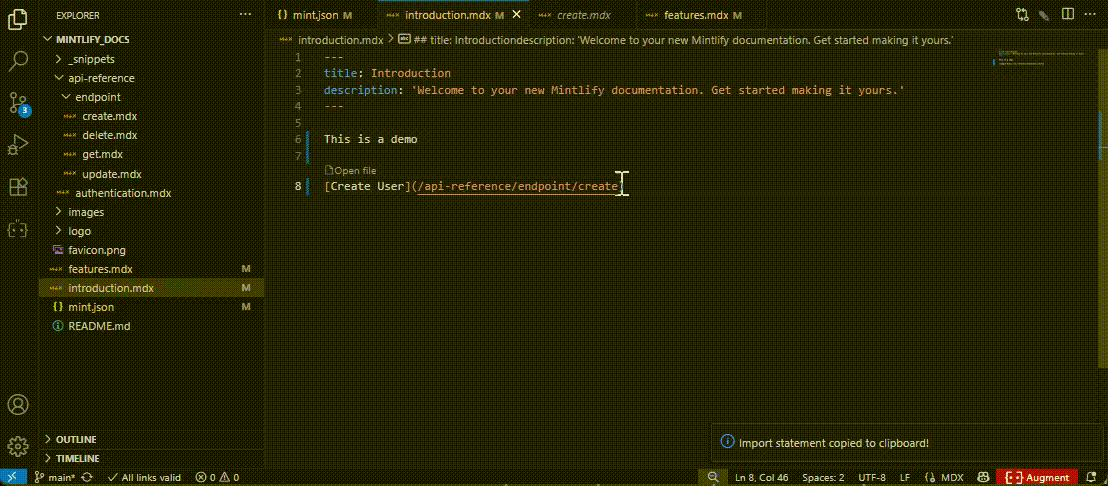
Task: Open the Explorer view in activity bar
Action: pyautogui.click(x=18, y=19)
